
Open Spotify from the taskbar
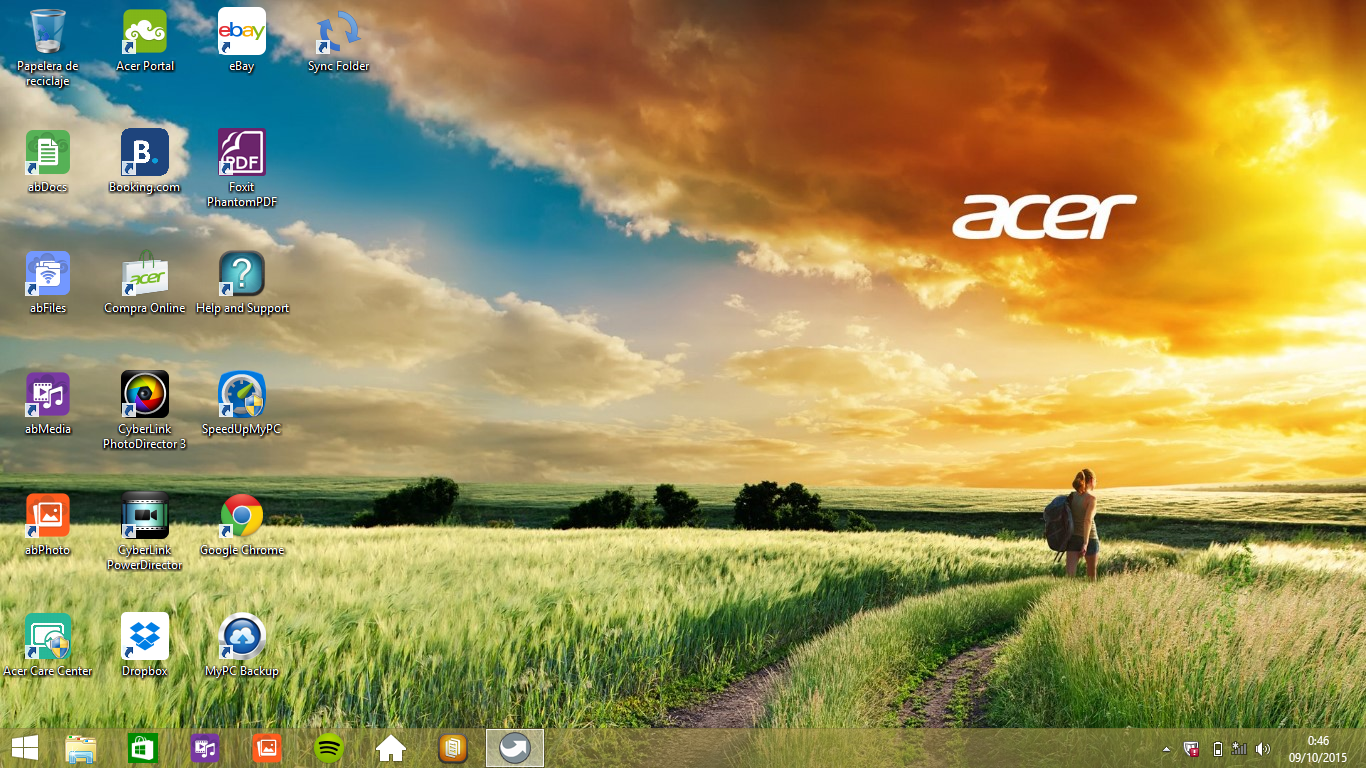click(x=328, y=747)
